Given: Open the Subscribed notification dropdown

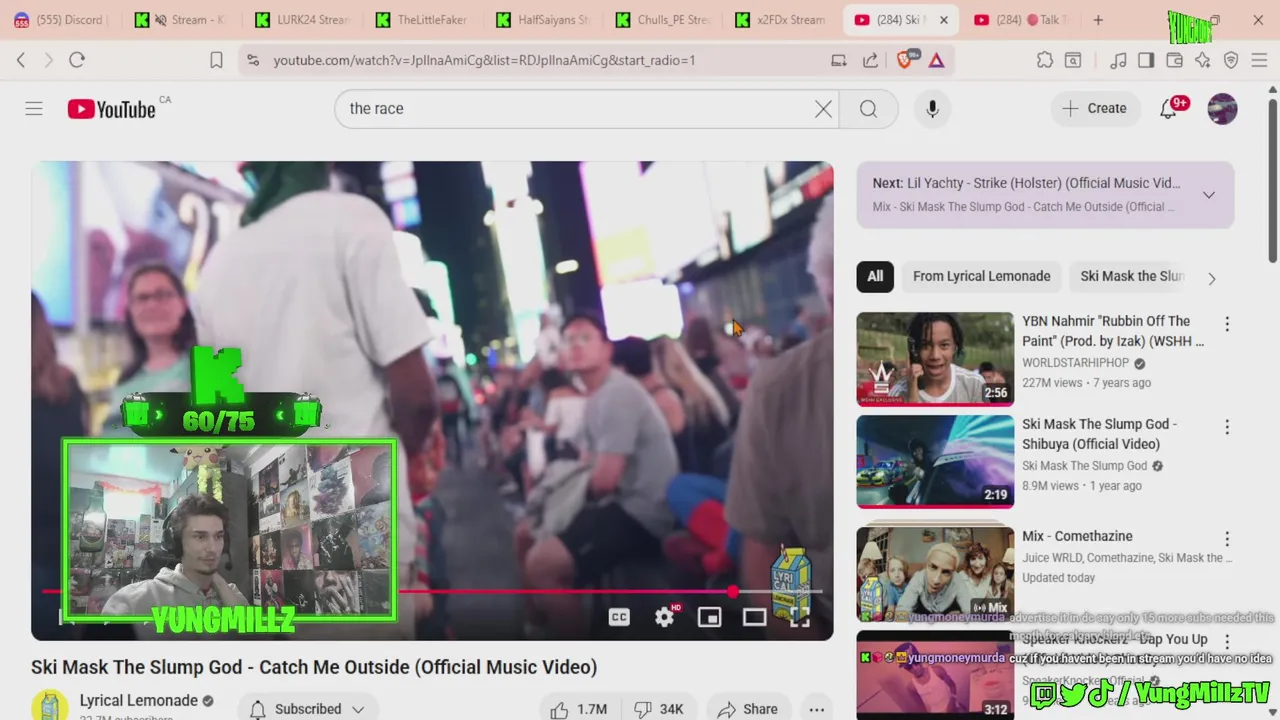Looking at the screenshot, I should point(308,709).
